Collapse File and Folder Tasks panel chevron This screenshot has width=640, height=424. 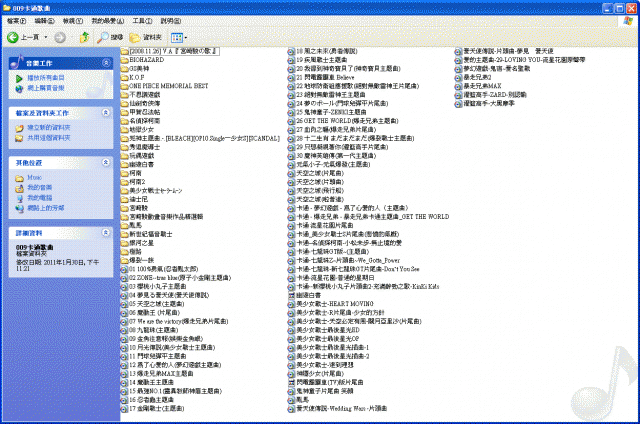[106, 113]
